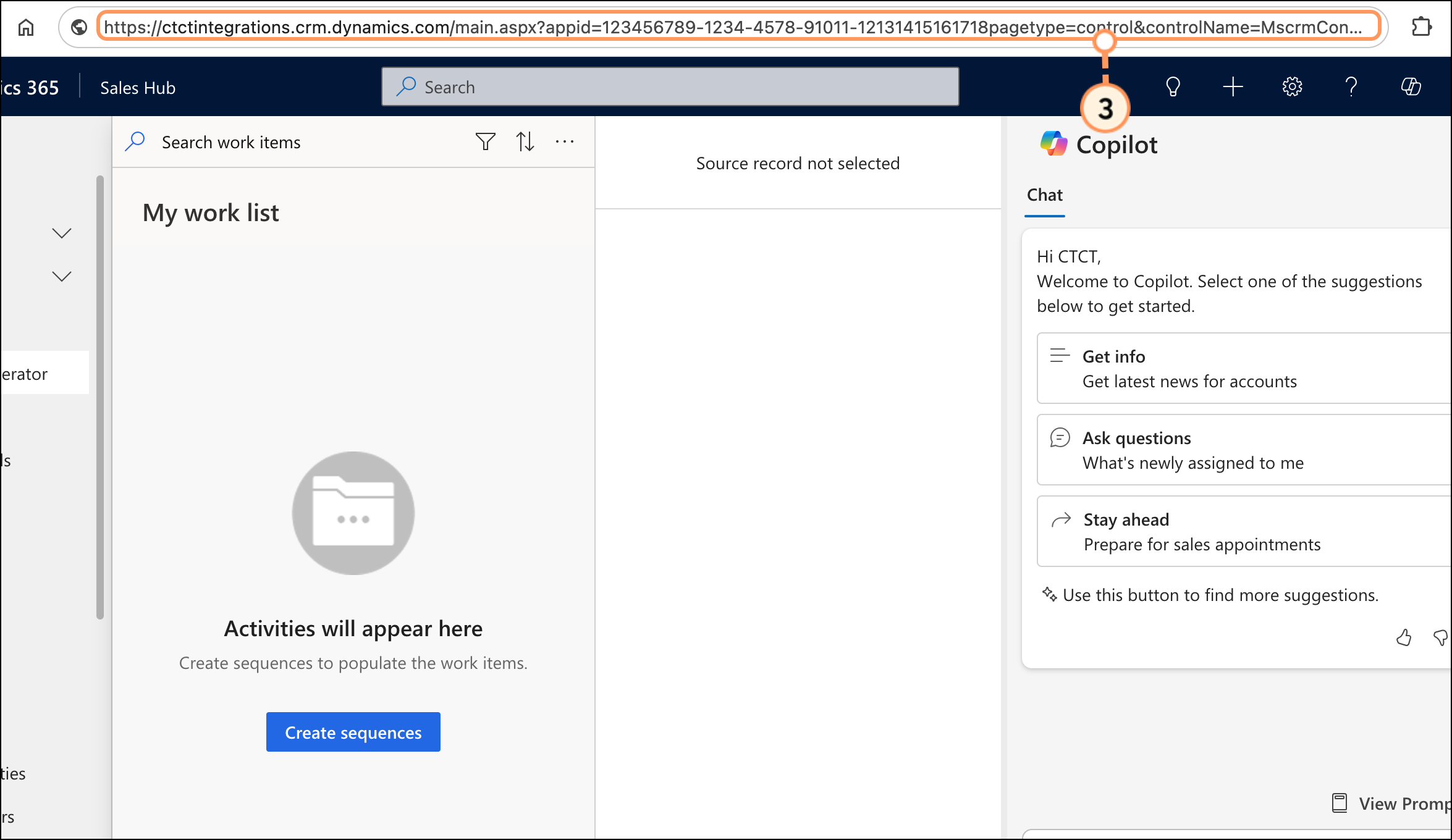Open the work list more options ellipsis
Image resolution: width=1452 pixels, height=840 pixels.
point(565,142)
